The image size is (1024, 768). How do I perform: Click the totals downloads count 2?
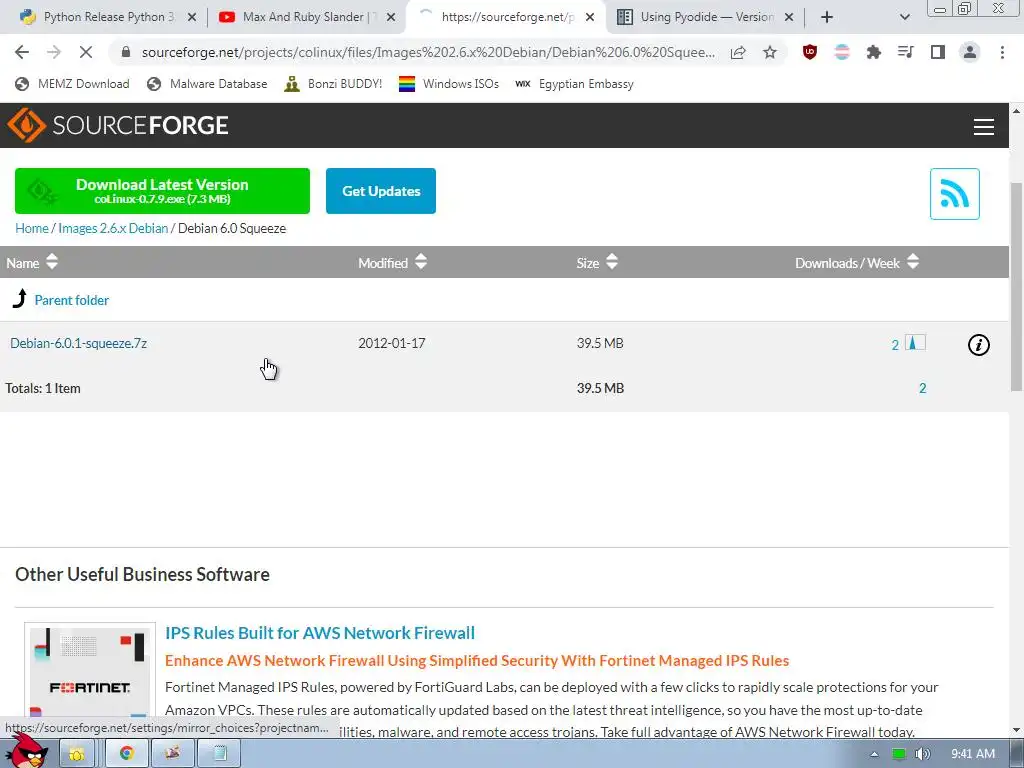point(922,388)
